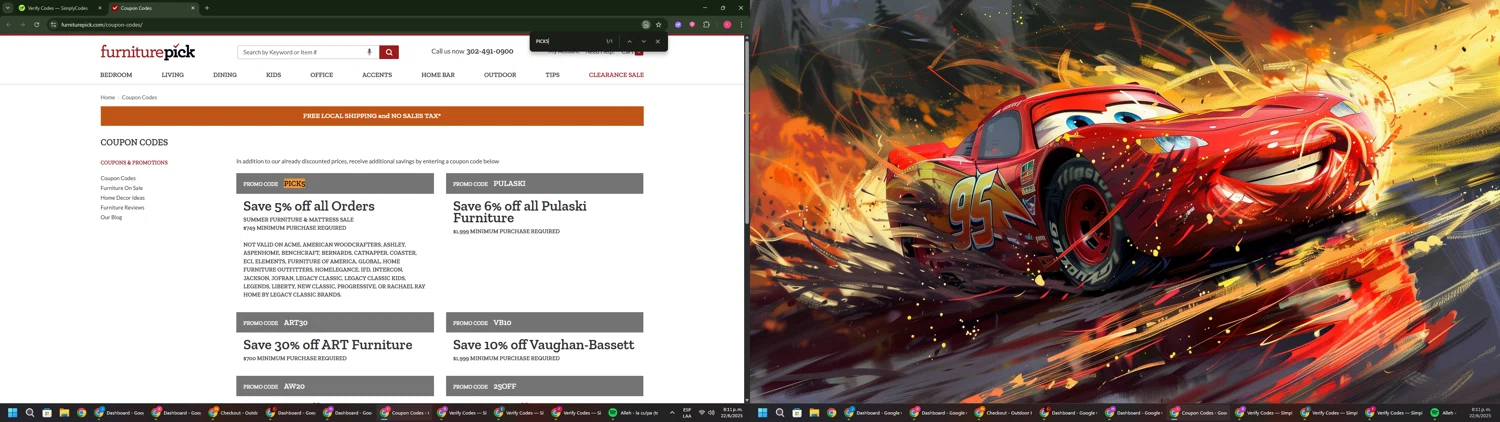1500x422 pixels.
Task: Open volume control in the system tray
Action: point(711,412)
